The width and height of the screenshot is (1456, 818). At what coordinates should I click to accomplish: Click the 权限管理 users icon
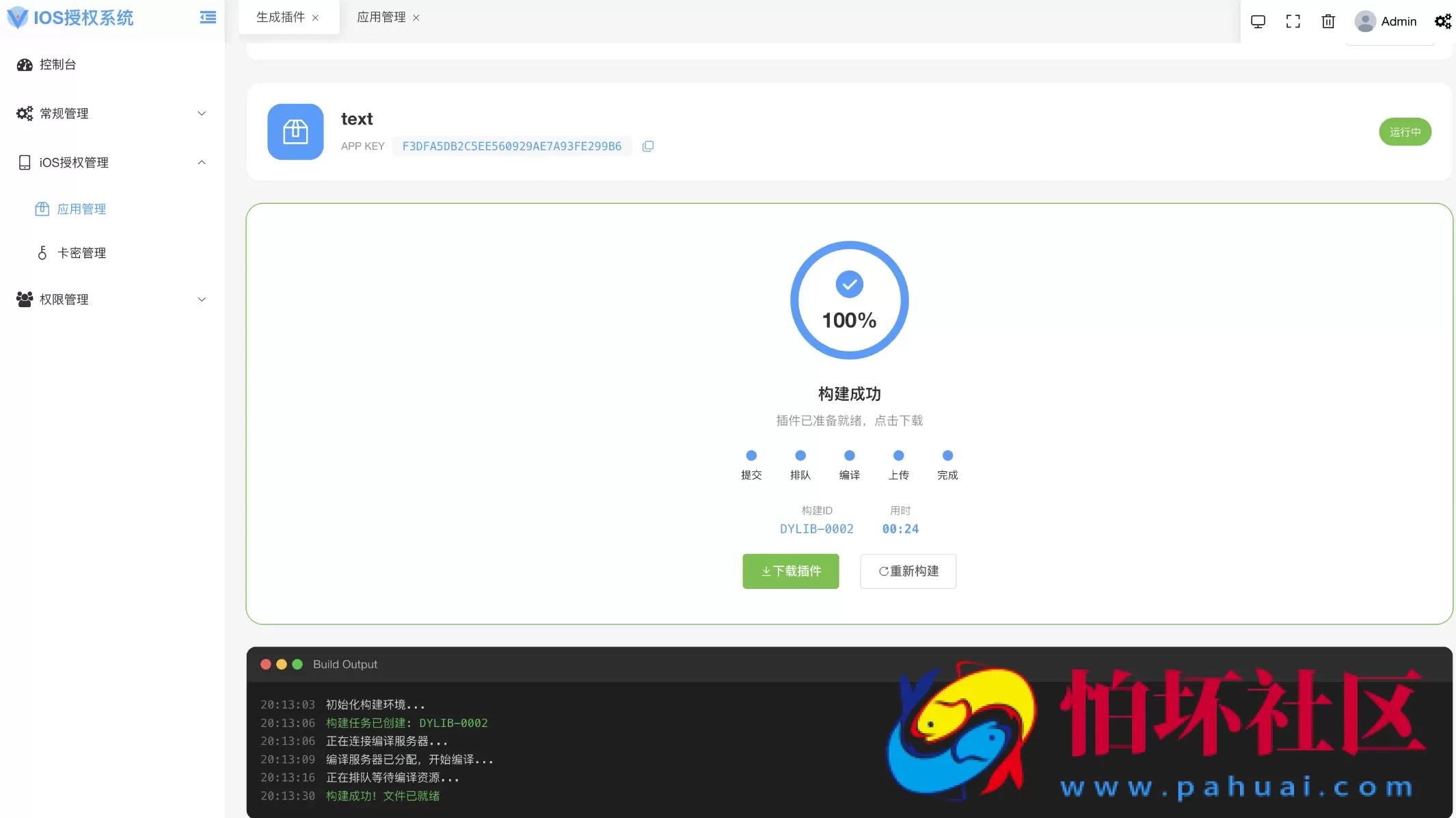click(x=24, y=299)
